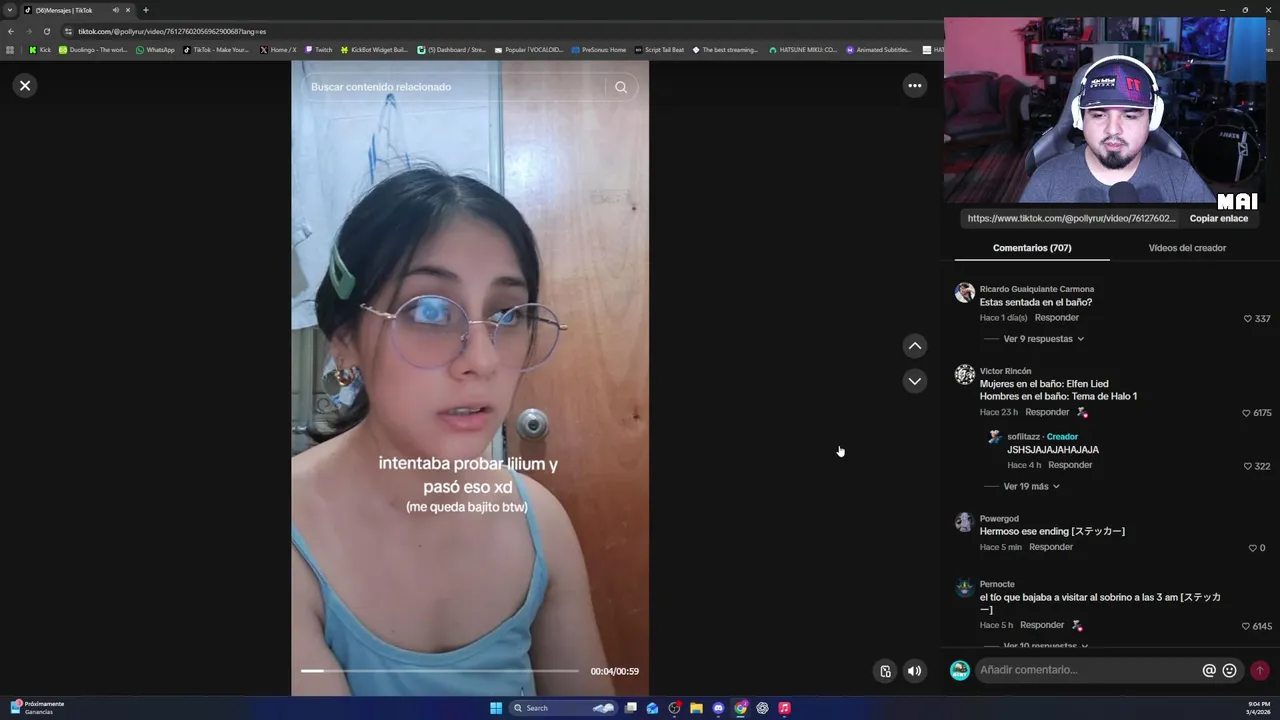Mute the video with speaker icon
Viewport: 1280px width, 720px height.
click(x=914, y=671)
